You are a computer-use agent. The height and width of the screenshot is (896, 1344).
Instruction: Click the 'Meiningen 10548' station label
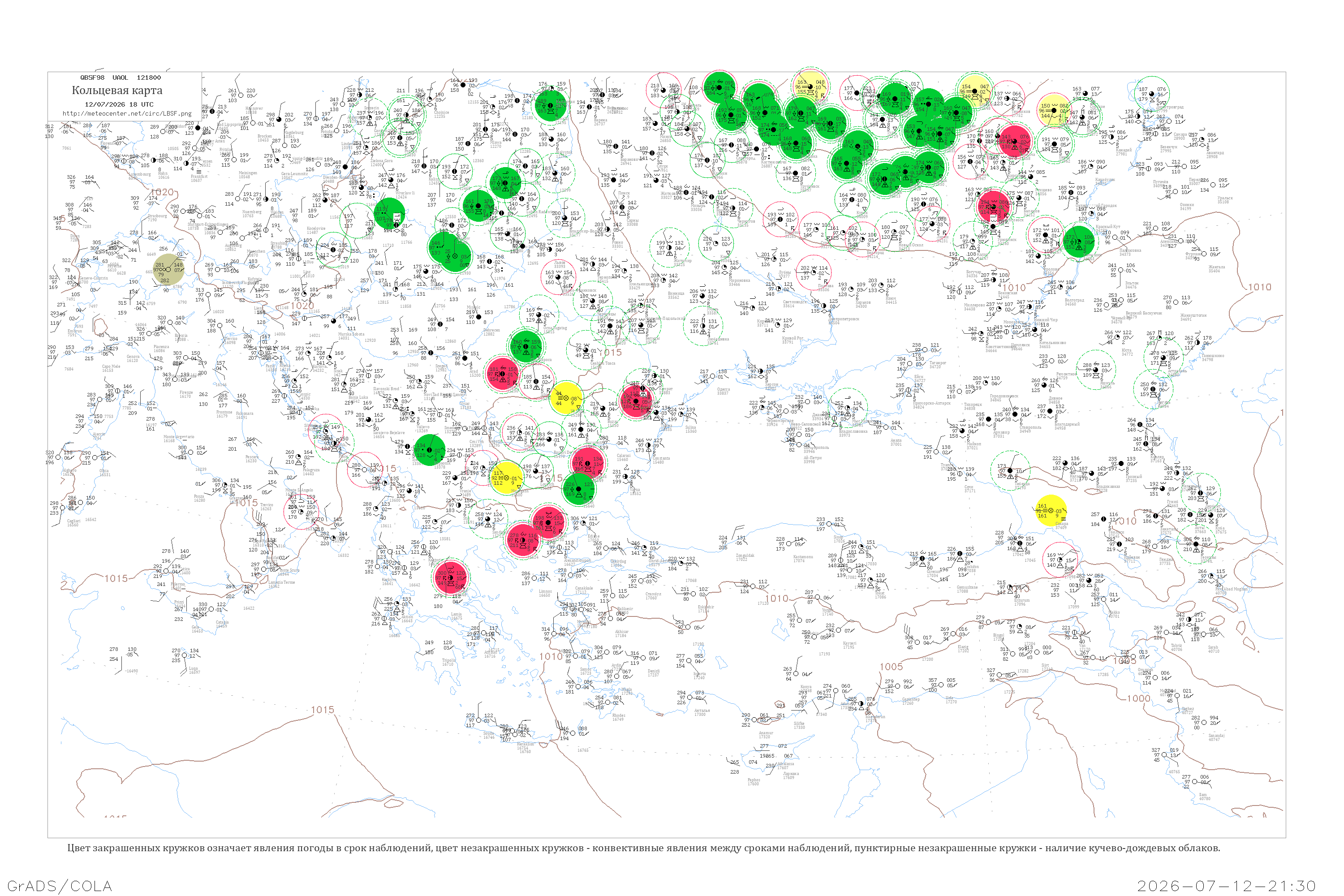(x=248, y=175)
